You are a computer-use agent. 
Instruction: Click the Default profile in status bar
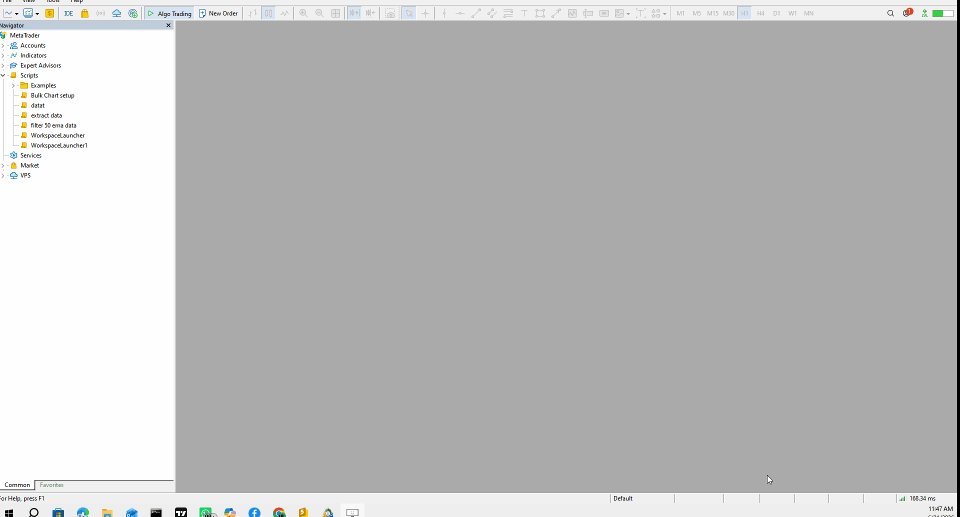click(x=623, y=499)
